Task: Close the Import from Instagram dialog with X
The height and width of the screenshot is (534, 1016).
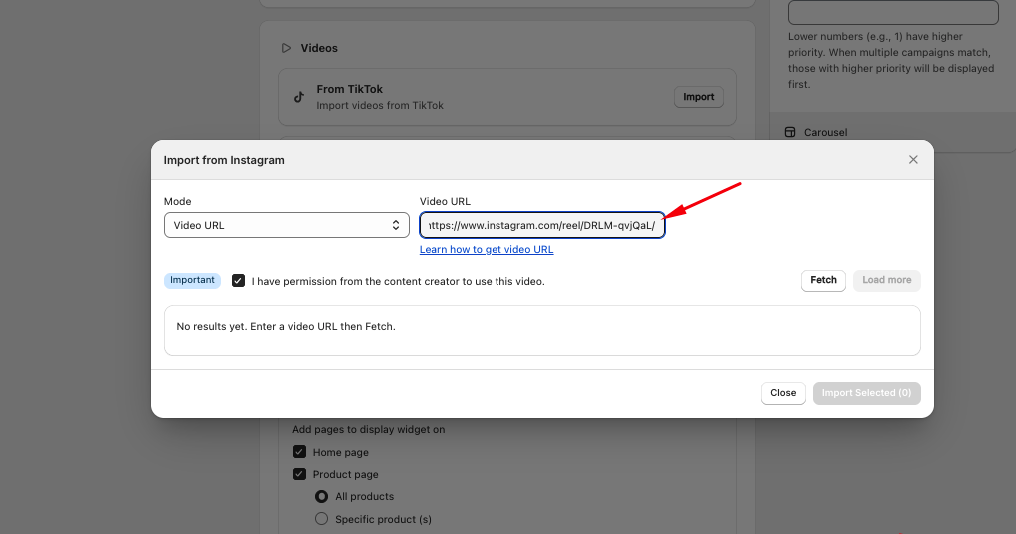Action: (x=913, y=159)
